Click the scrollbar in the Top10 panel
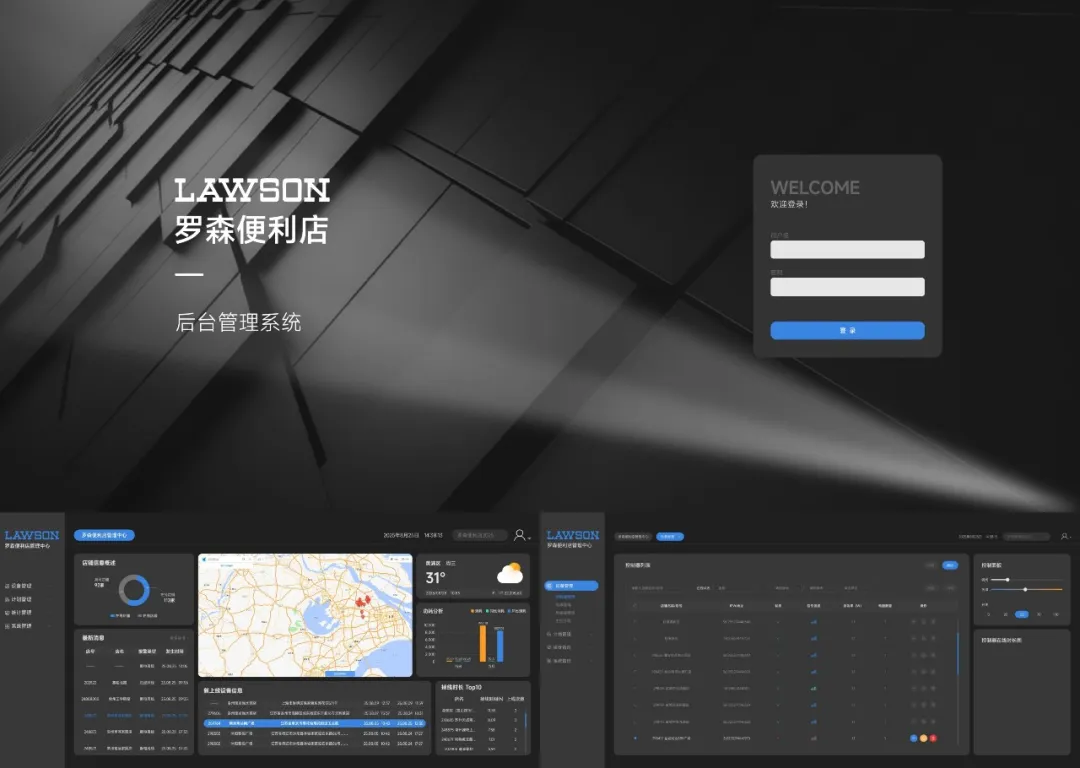This screenshot has width=1080, height=768. click(x=526, y=720)
